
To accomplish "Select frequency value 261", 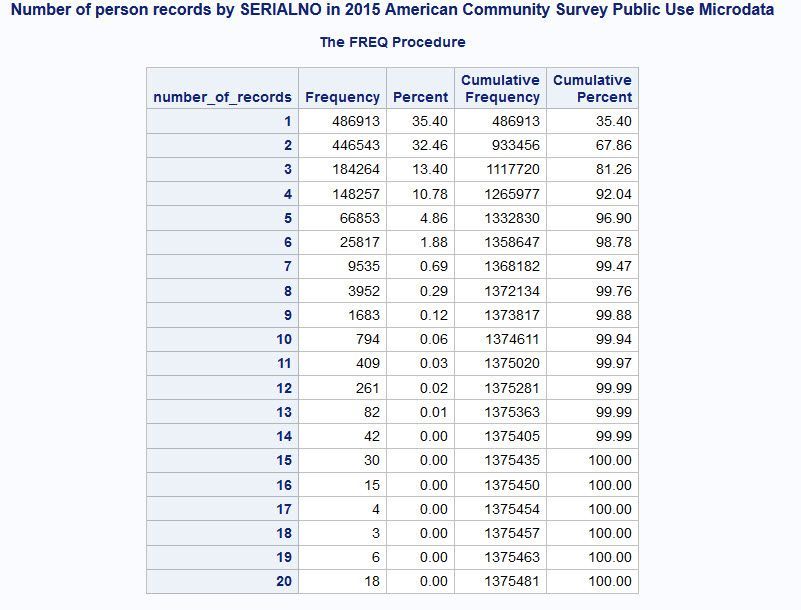I will pos(367,388).
